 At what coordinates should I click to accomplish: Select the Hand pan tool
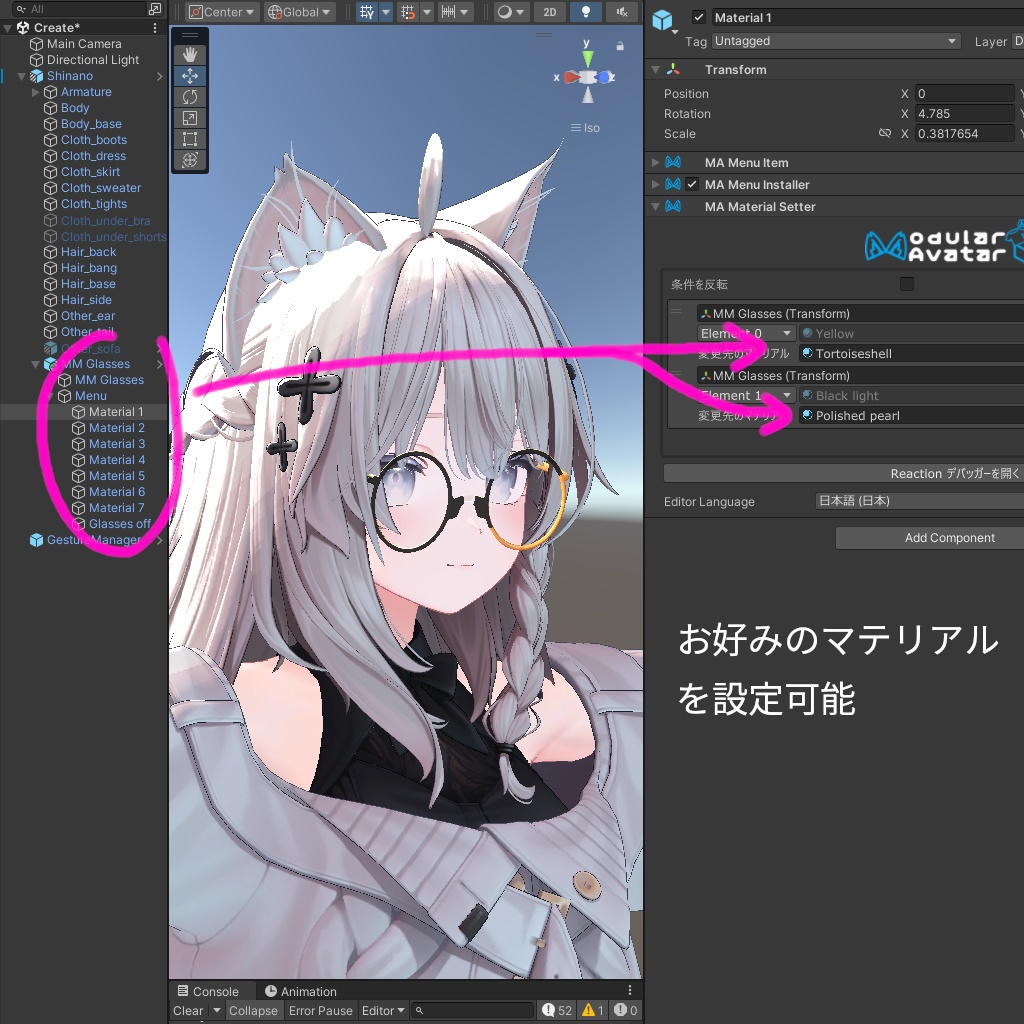coord(190,54)
